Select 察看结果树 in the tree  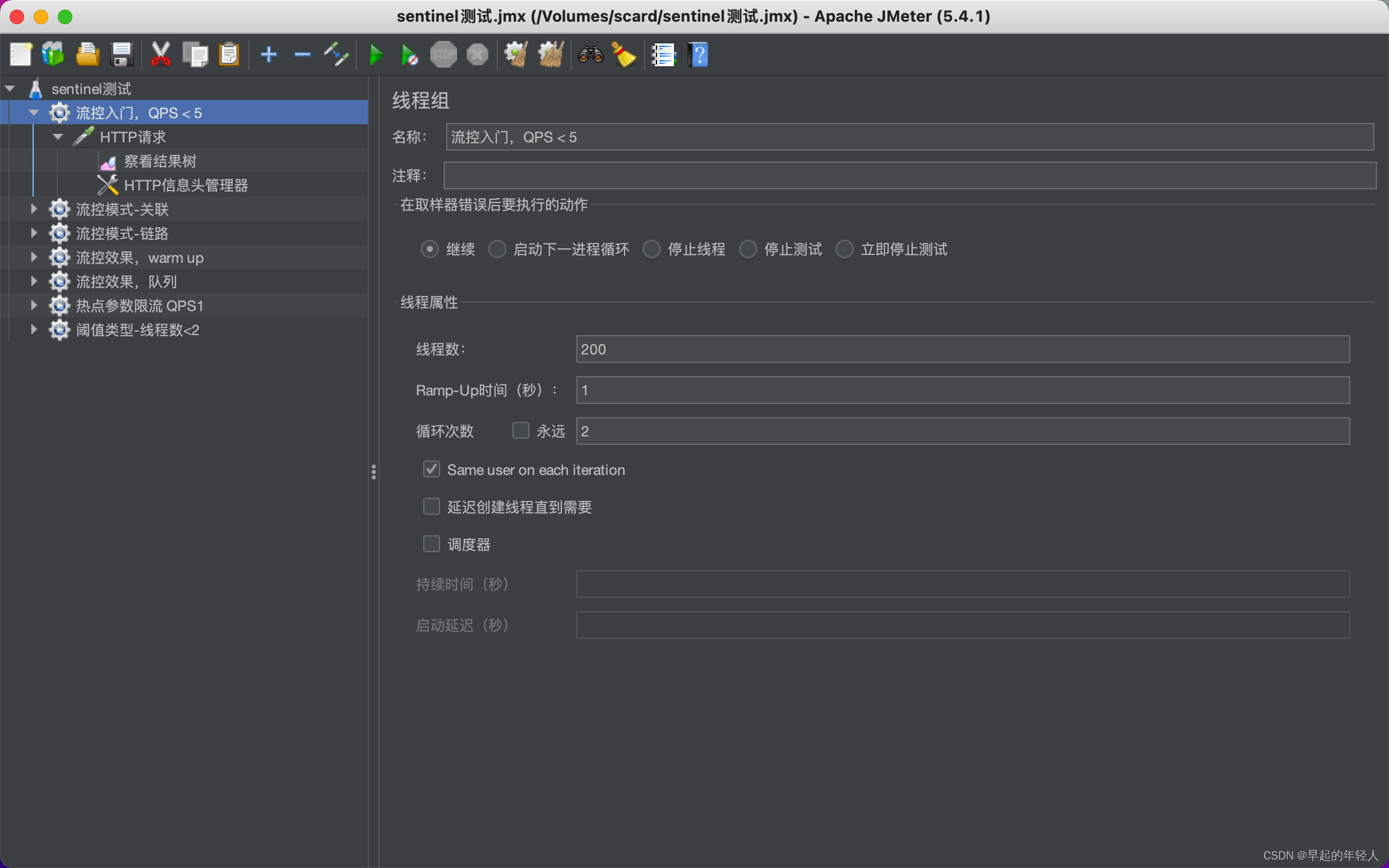[x=160, y=162]
